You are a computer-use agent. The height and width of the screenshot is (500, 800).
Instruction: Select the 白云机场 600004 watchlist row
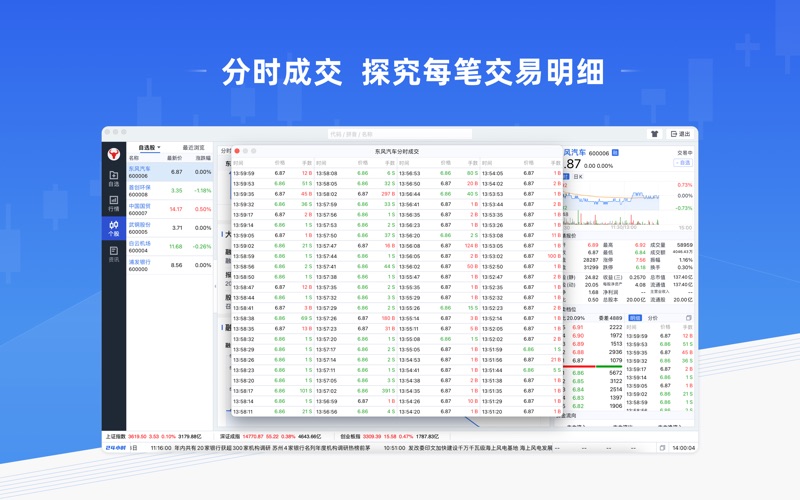(x=169, y=246)
